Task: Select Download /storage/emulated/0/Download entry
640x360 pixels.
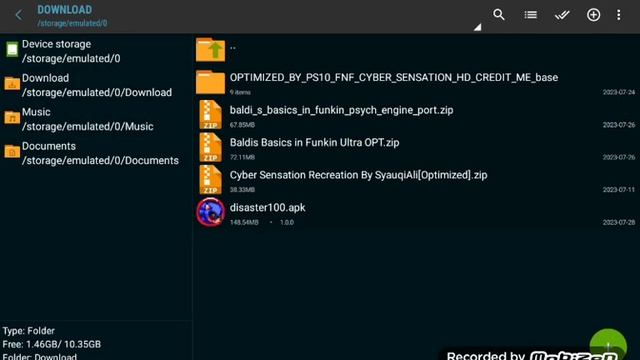Action: click(x=96, y=85)
